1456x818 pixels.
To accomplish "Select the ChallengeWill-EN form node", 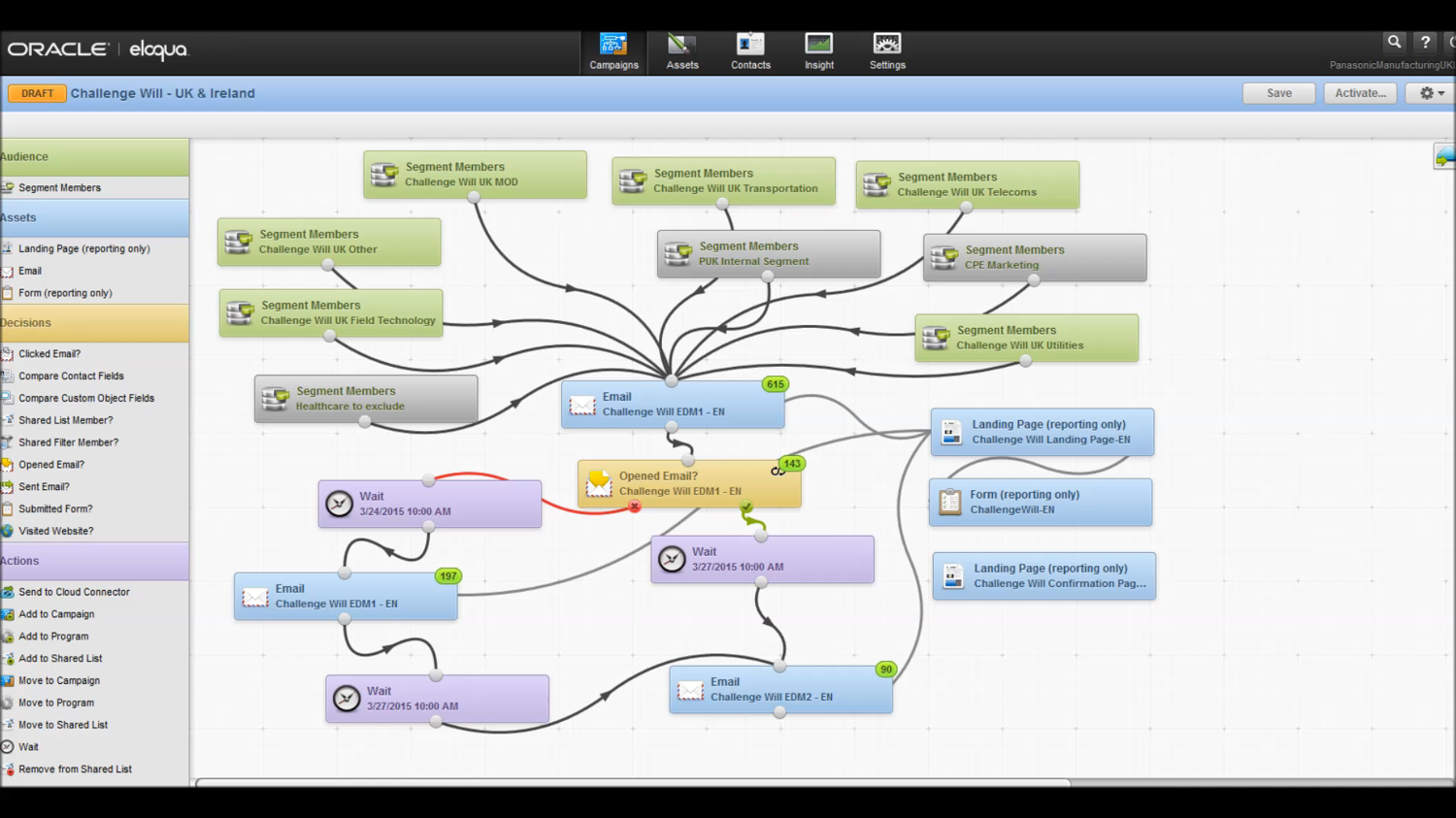I will [x=1041, y=502].
